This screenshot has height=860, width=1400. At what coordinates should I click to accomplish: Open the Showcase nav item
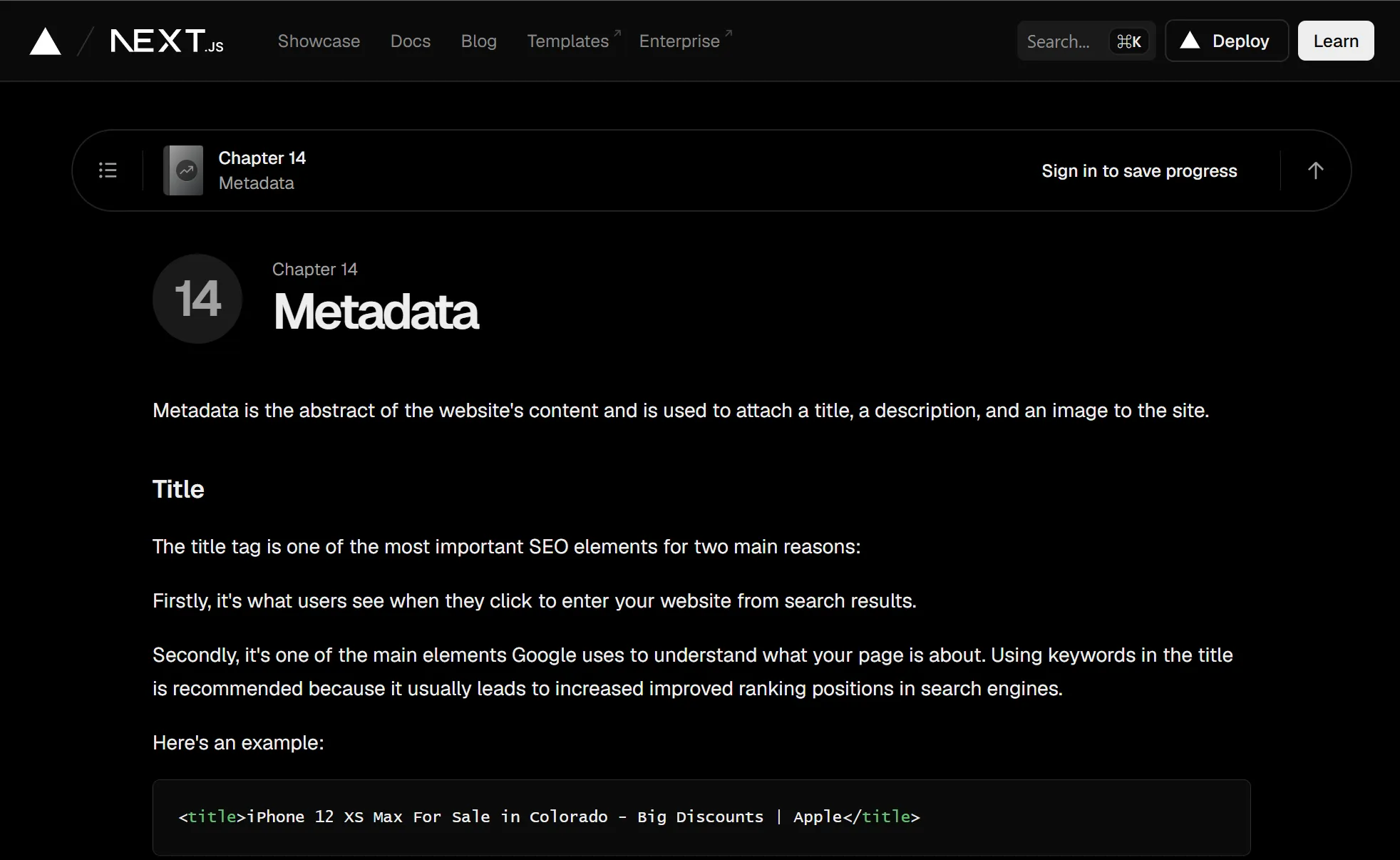click(319, 41)
